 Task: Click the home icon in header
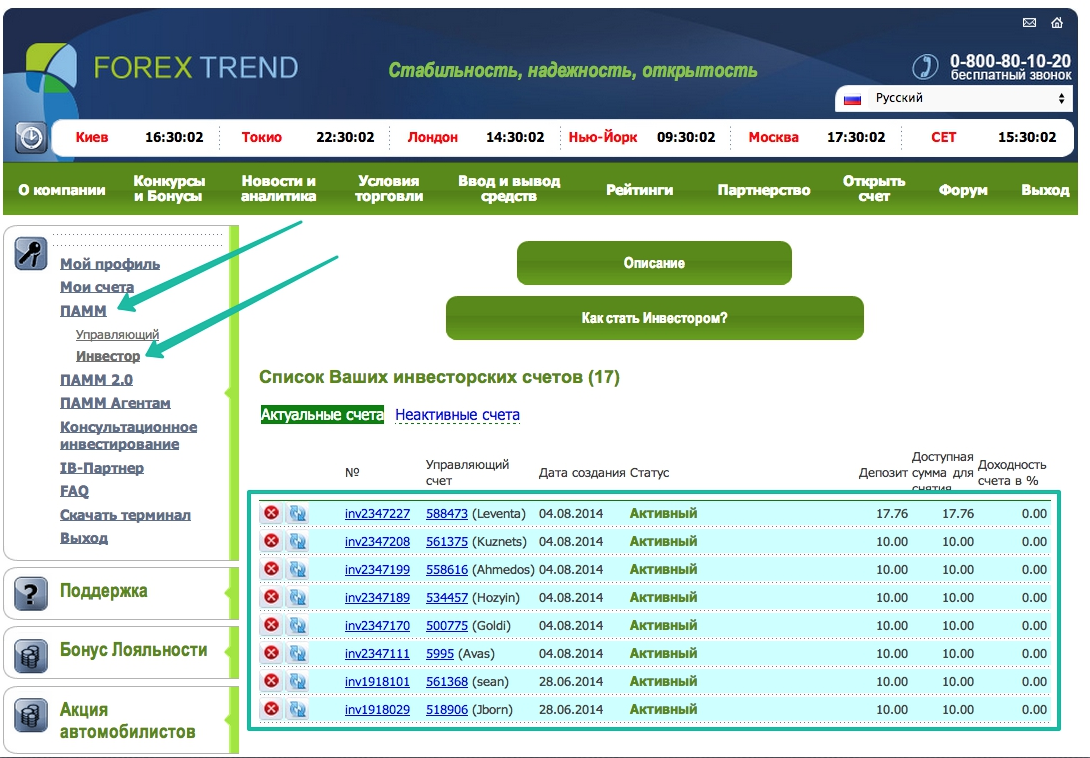pyautogui.click(x=1057, y=23)
